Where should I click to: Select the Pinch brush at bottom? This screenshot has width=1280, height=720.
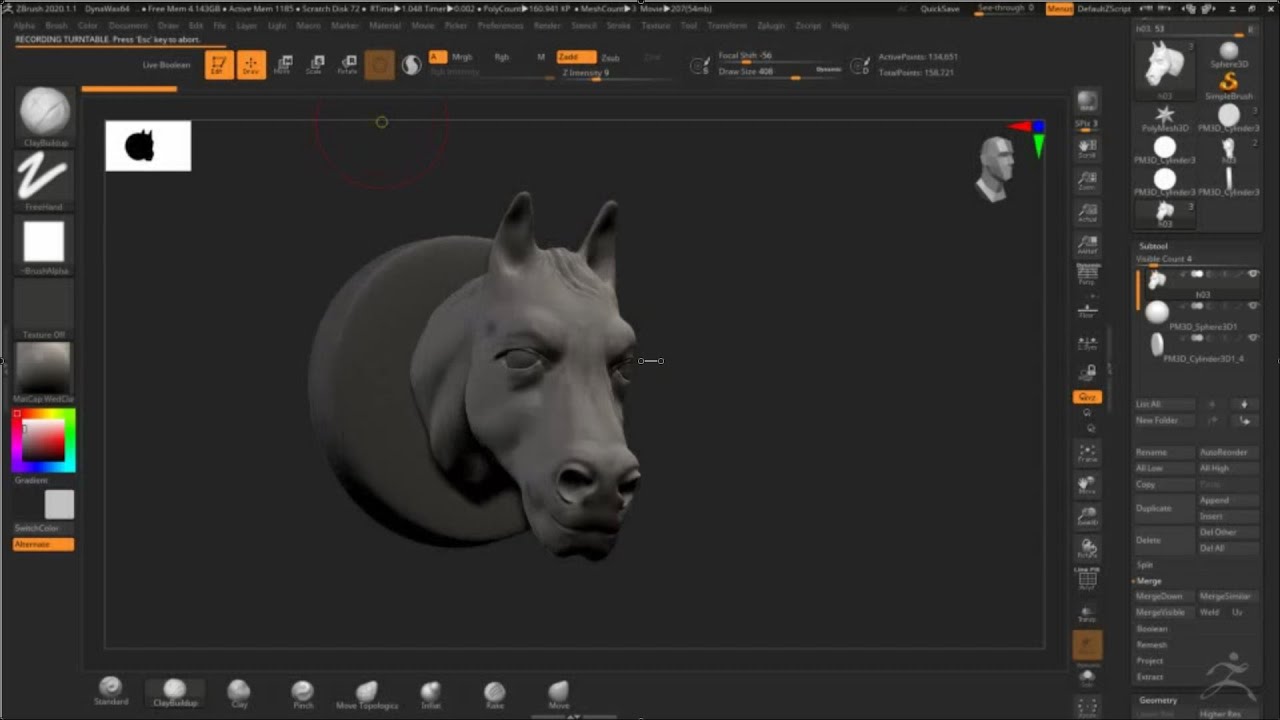click(x=302, y=693)
